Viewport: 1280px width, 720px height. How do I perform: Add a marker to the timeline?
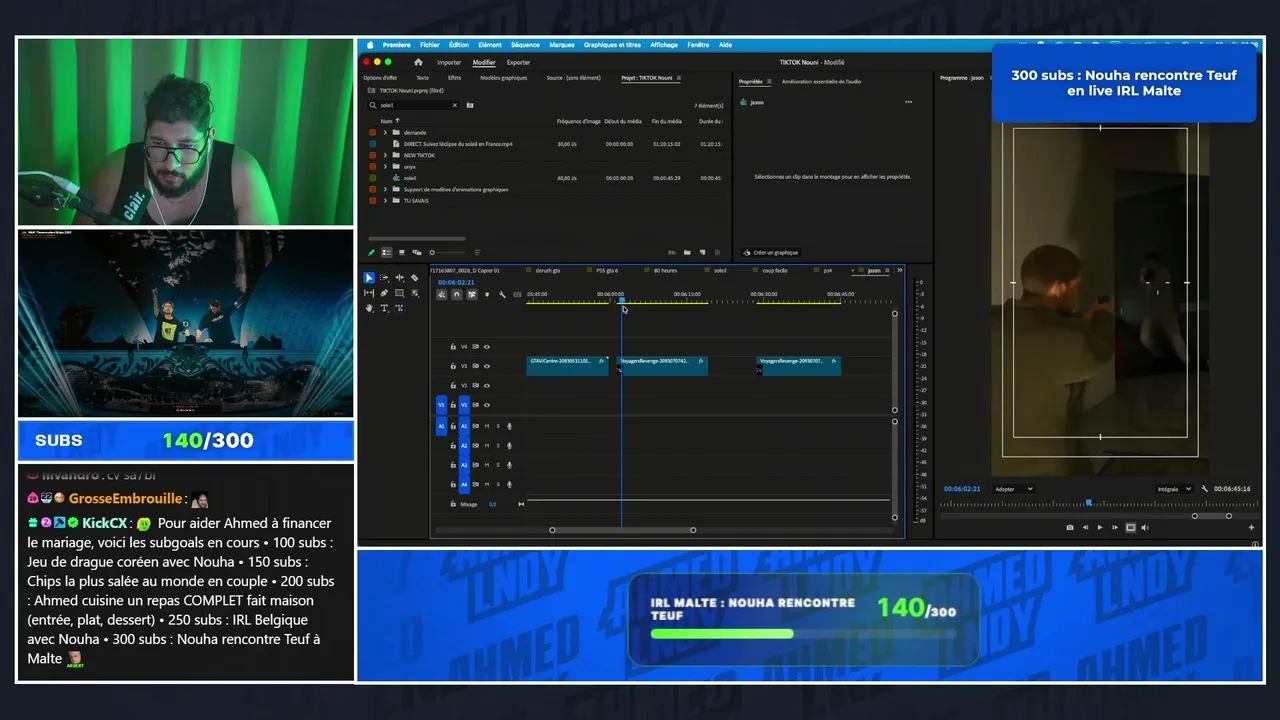coord(487,294)
